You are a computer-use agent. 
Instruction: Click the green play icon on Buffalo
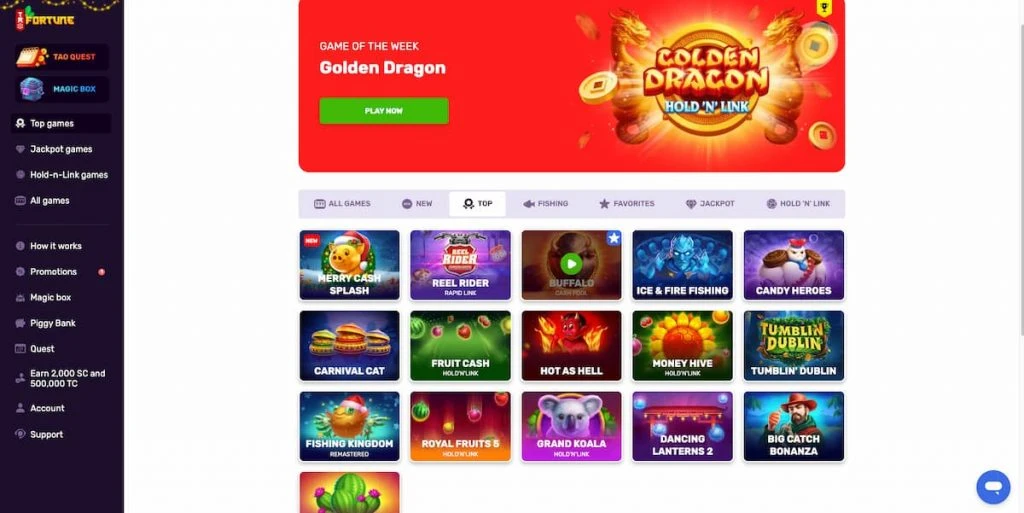click(x=571, y=264)
